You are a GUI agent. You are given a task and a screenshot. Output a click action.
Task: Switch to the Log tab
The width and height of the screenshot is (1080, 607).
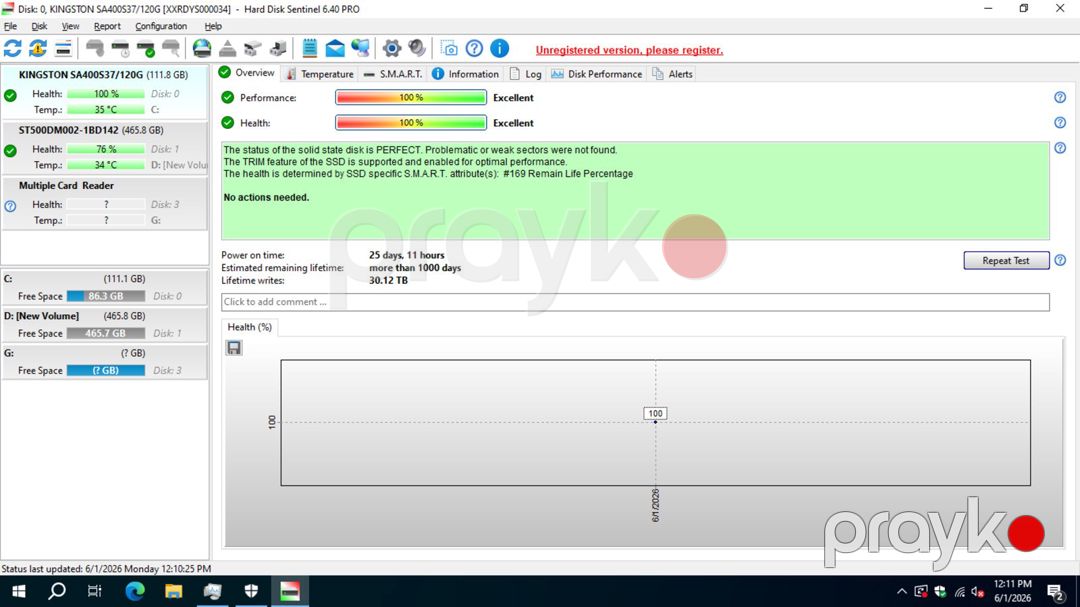[x=526, y=74]
